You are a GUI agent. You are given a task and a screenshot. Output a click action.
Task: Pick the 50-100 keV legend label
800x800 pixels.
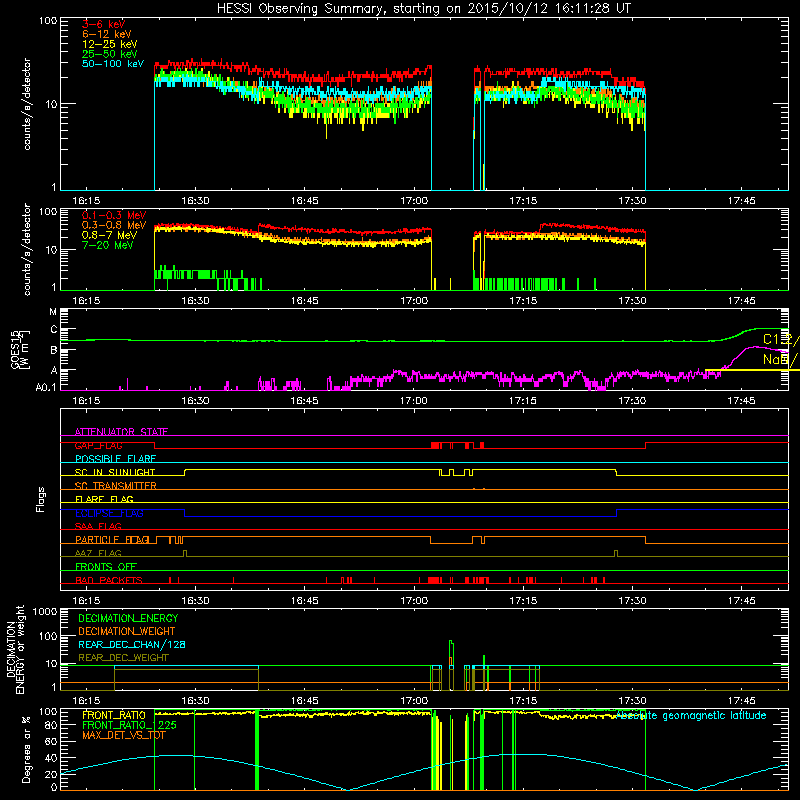pyautogui.click(x=113, y=64)
